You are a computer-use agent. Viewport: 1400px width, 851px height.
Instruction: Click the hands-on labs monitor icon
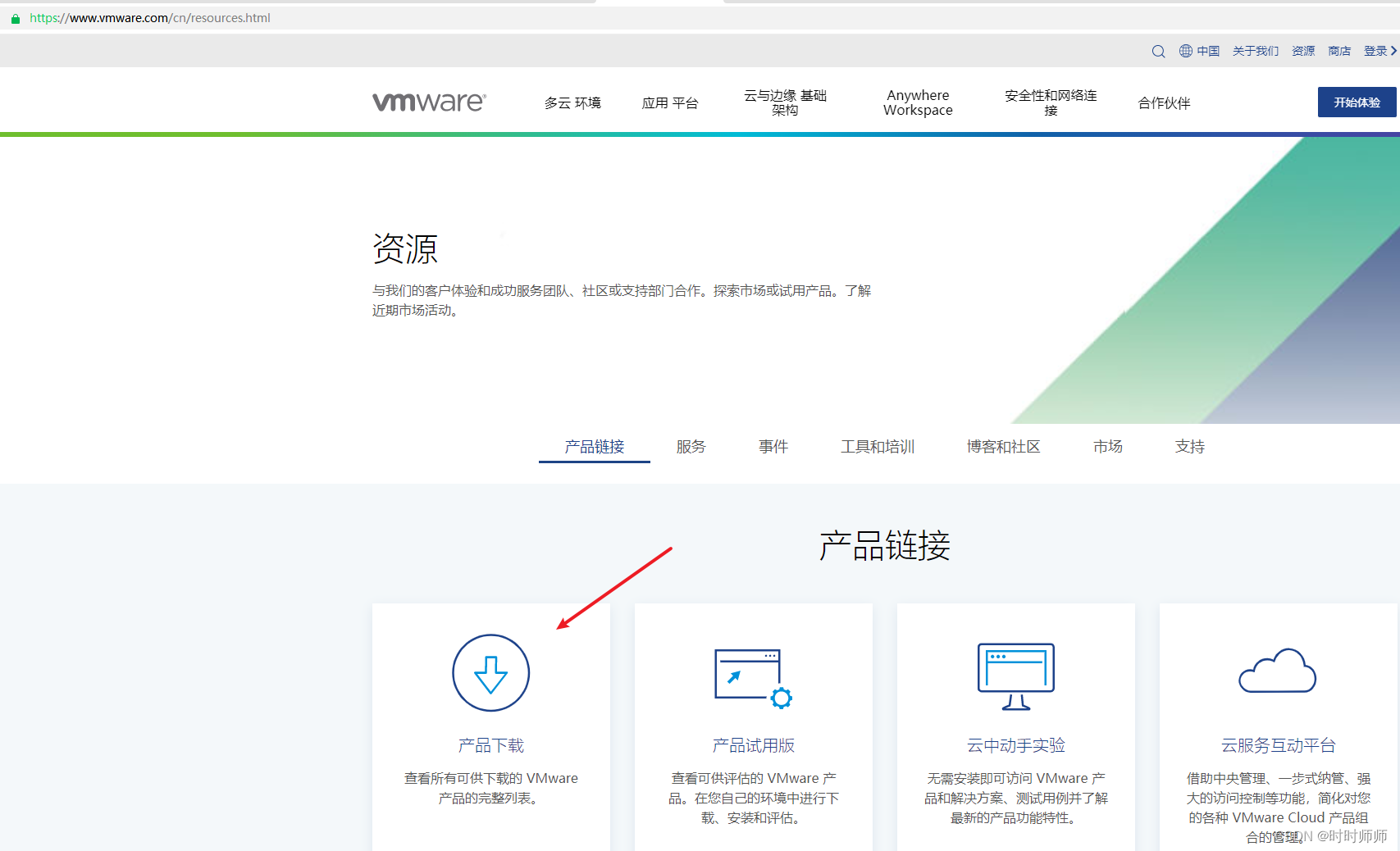(x=1015, y=676)
